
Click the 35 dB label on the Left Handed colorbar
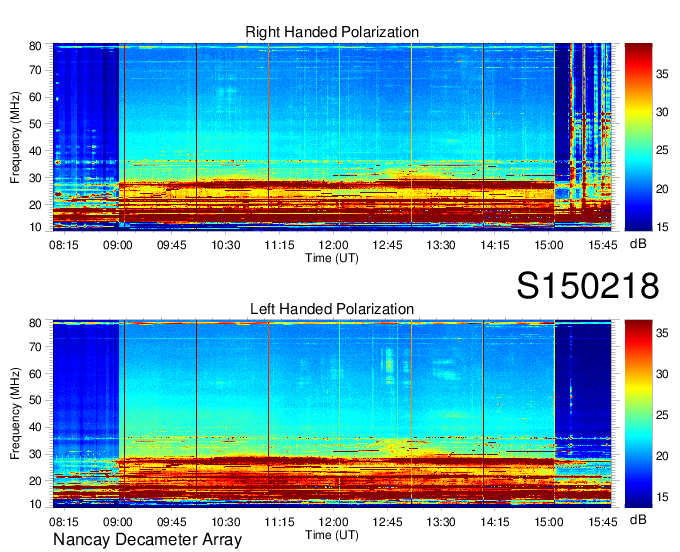(662, 333)
